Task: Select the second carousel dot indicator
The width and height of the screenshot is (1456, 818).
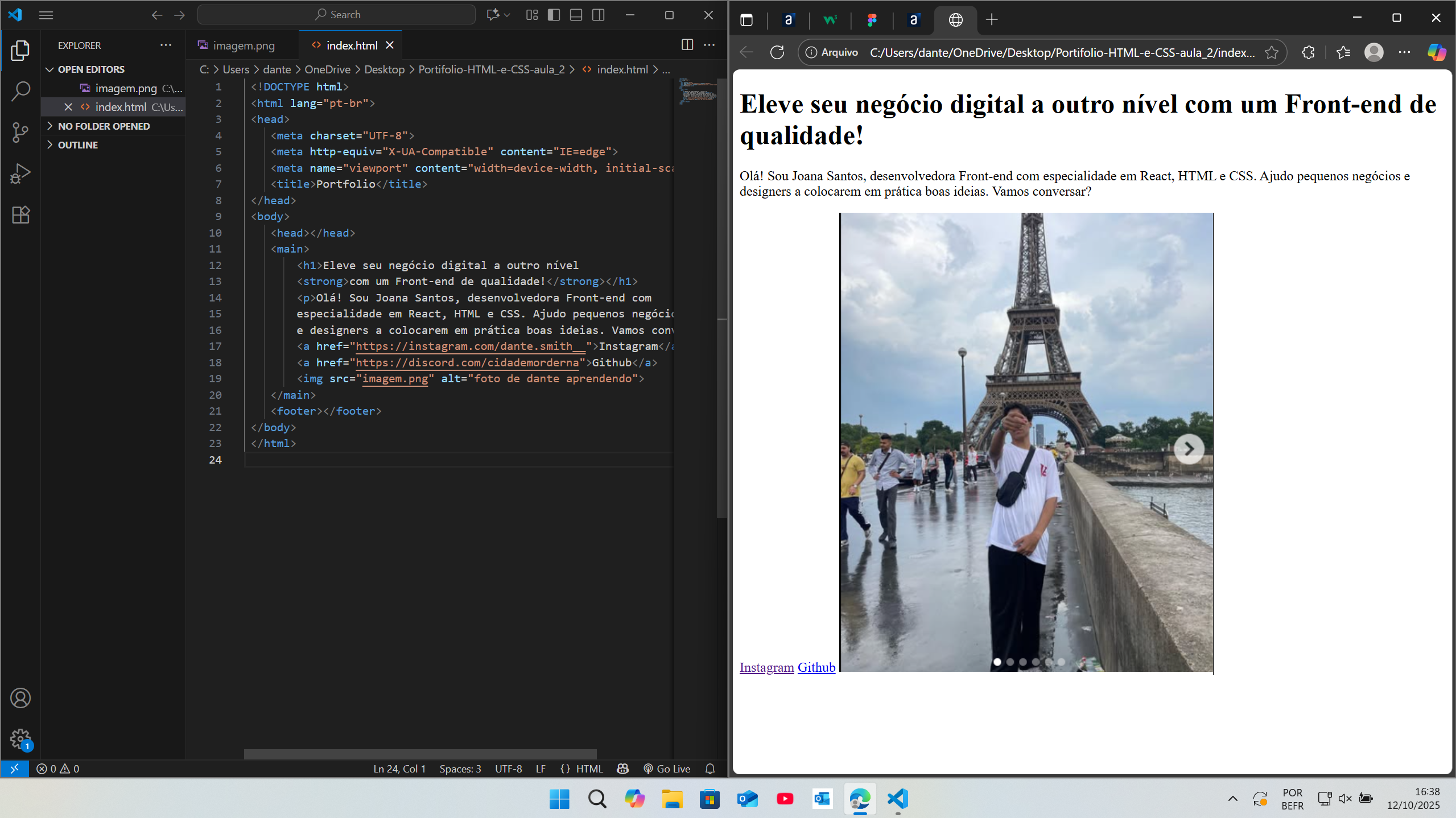Action: click(1010, 662)
